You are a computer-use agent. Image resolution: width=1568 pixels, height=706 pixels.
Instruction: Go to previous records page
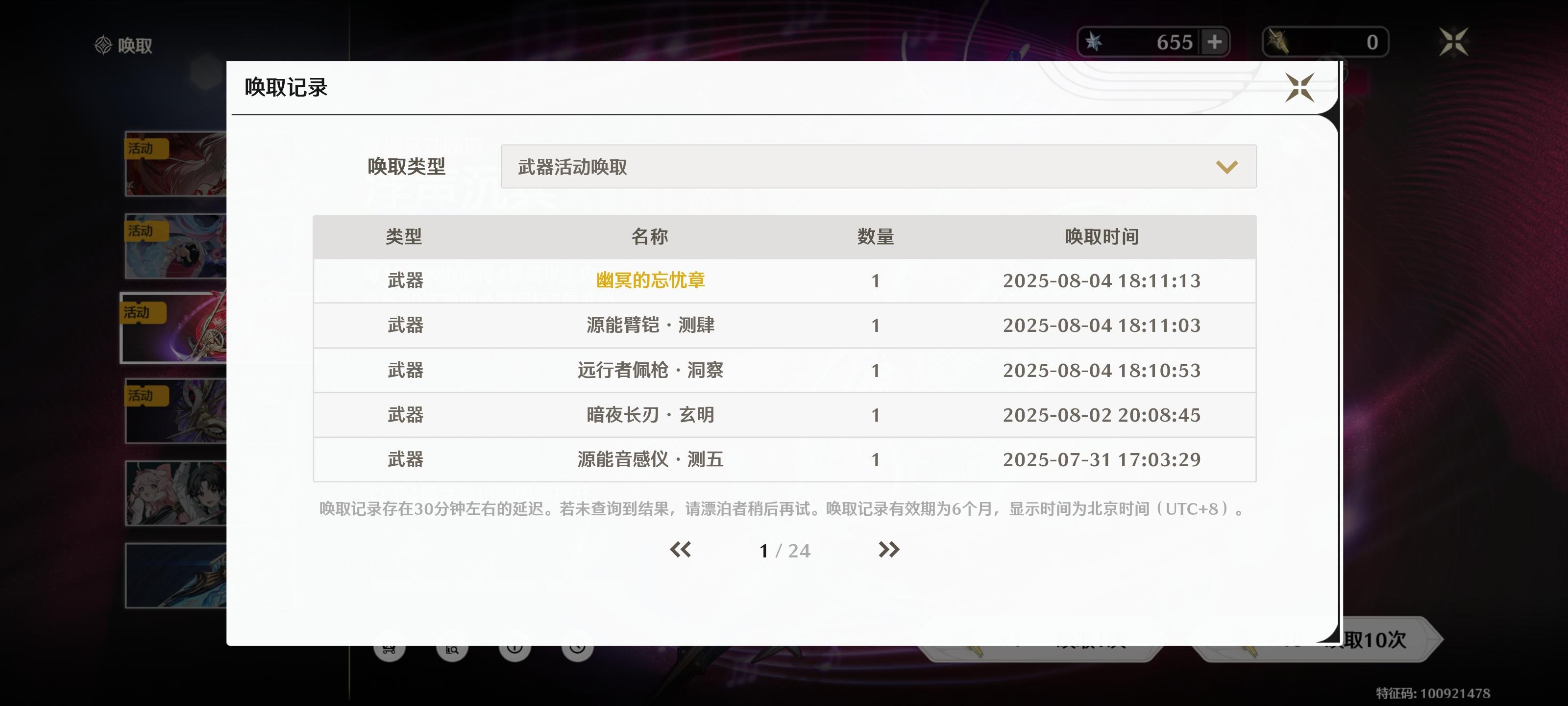(x=680, y=550)
